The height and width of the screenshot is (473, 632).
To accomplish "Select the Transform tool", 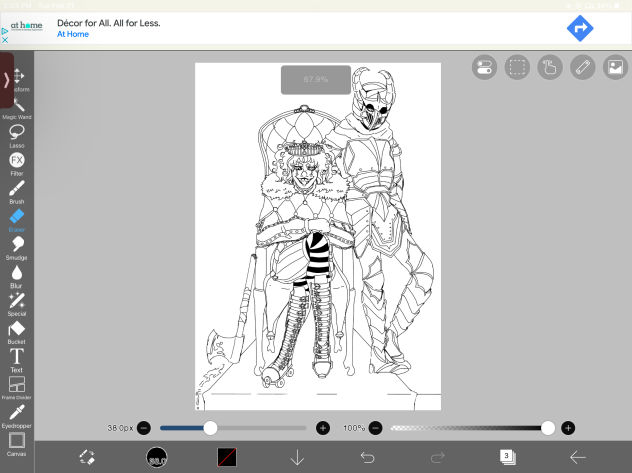I will [20, 80].
